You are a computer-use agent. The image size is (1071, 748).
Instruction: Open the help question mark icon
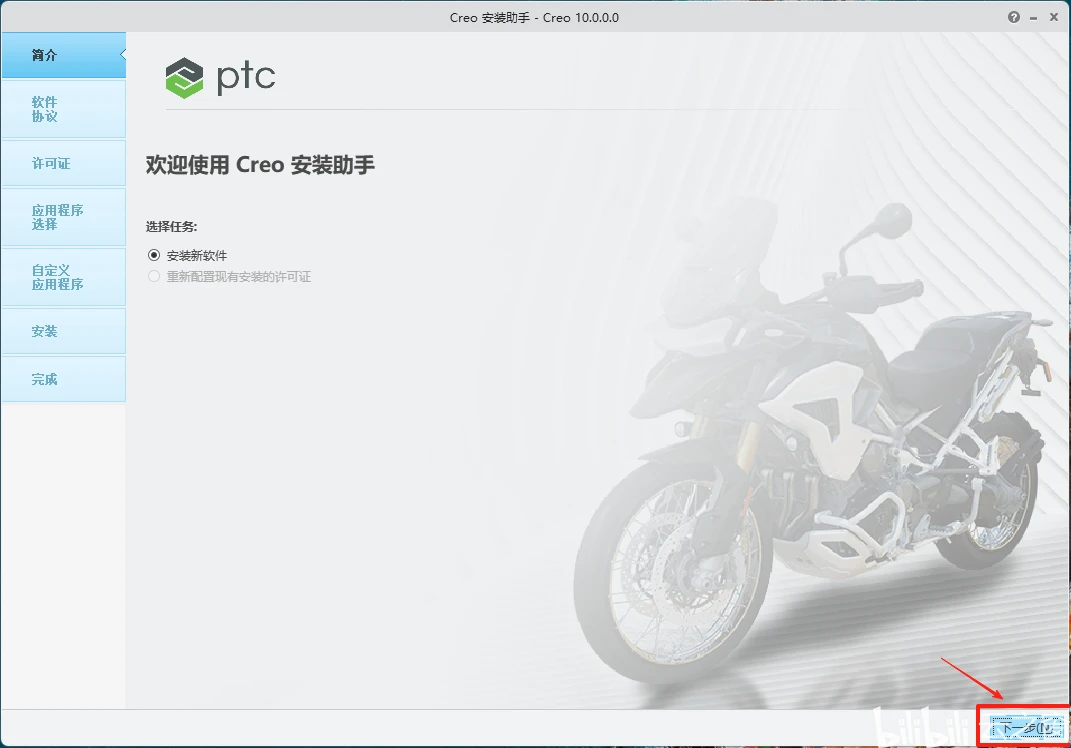point(1013,16)
